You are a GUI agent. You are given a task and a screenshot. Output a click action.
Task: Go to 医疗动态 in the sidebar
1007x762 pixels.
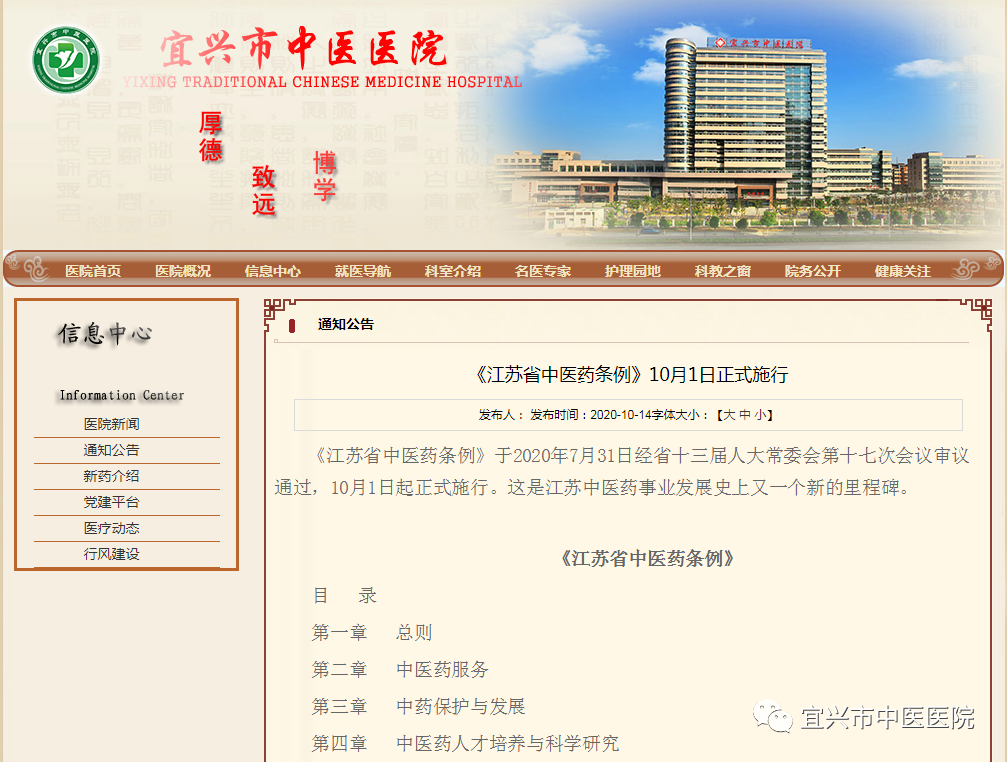pos(111,528)
